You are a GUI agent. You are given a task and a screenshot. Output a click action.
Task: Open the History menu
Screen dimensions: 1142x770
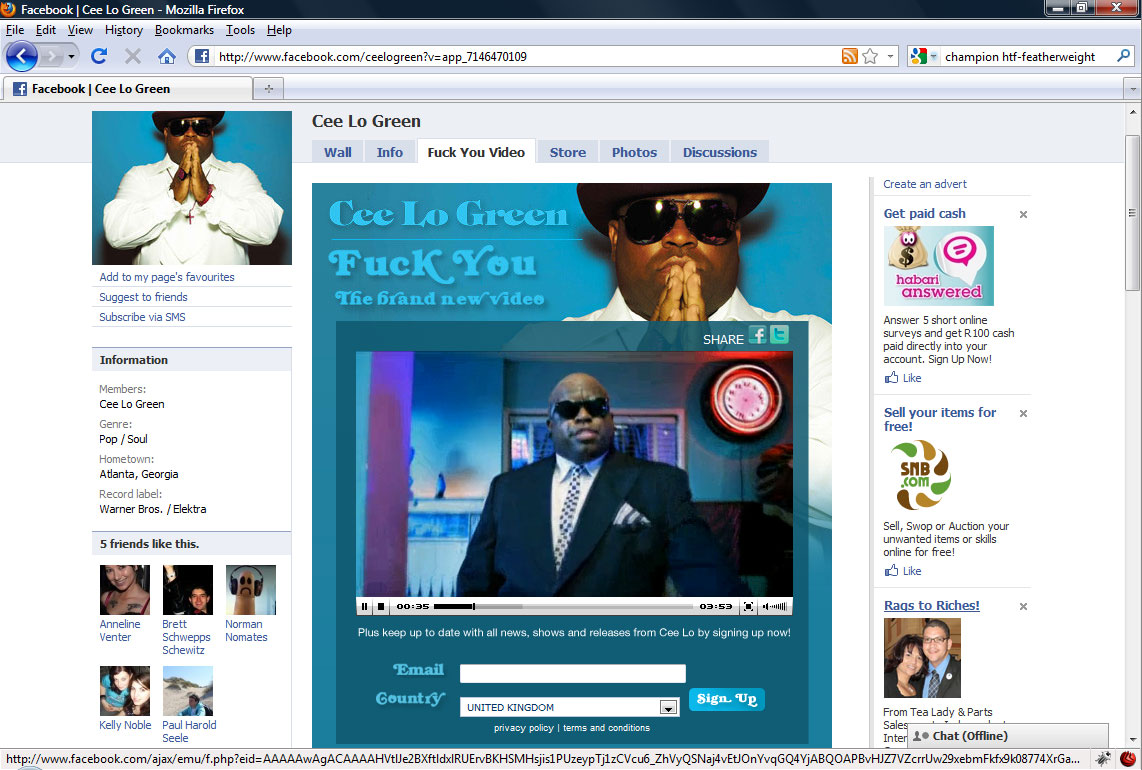pos(124,30)
